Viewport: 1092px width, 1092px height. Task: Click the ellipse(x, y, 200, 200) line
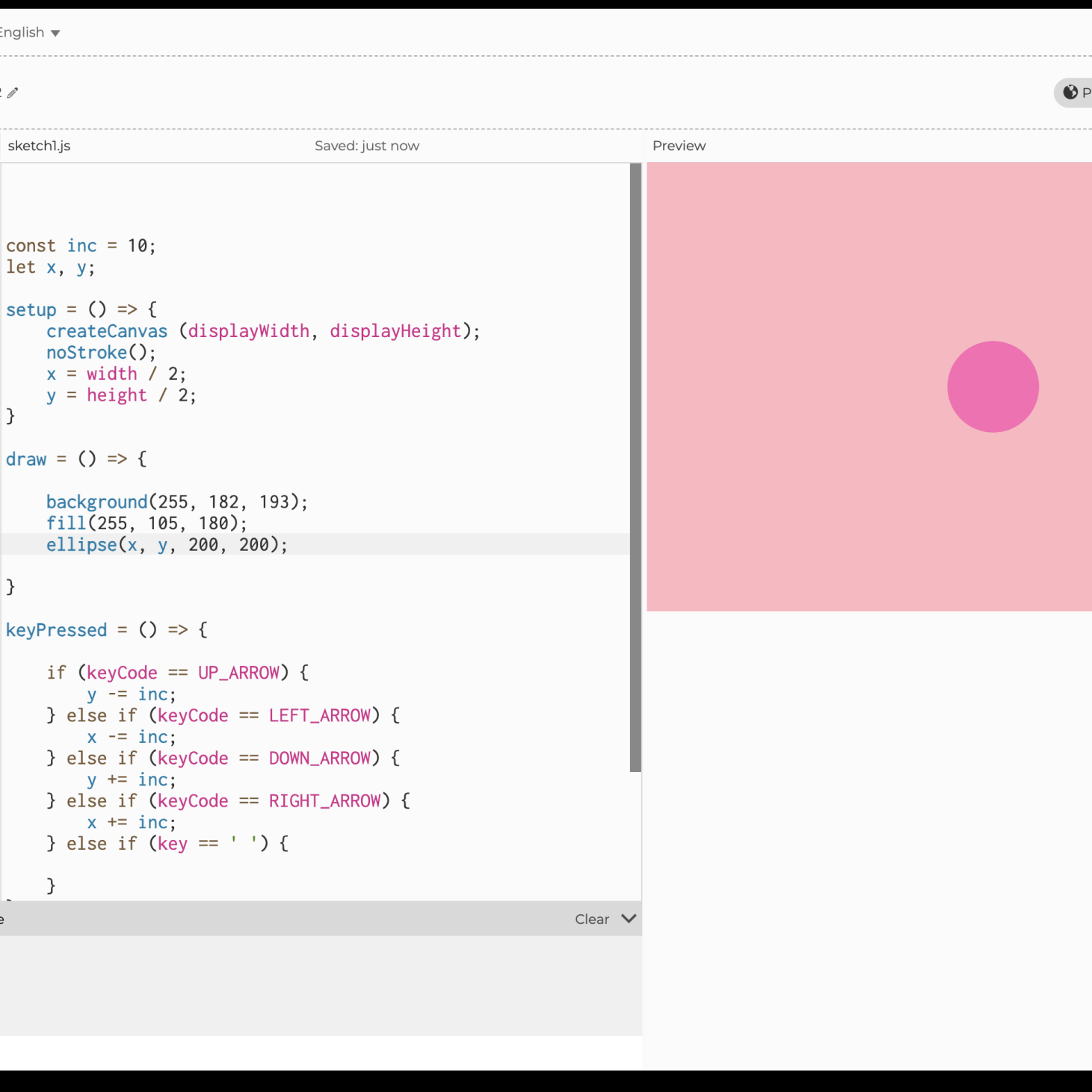(167, 544)
